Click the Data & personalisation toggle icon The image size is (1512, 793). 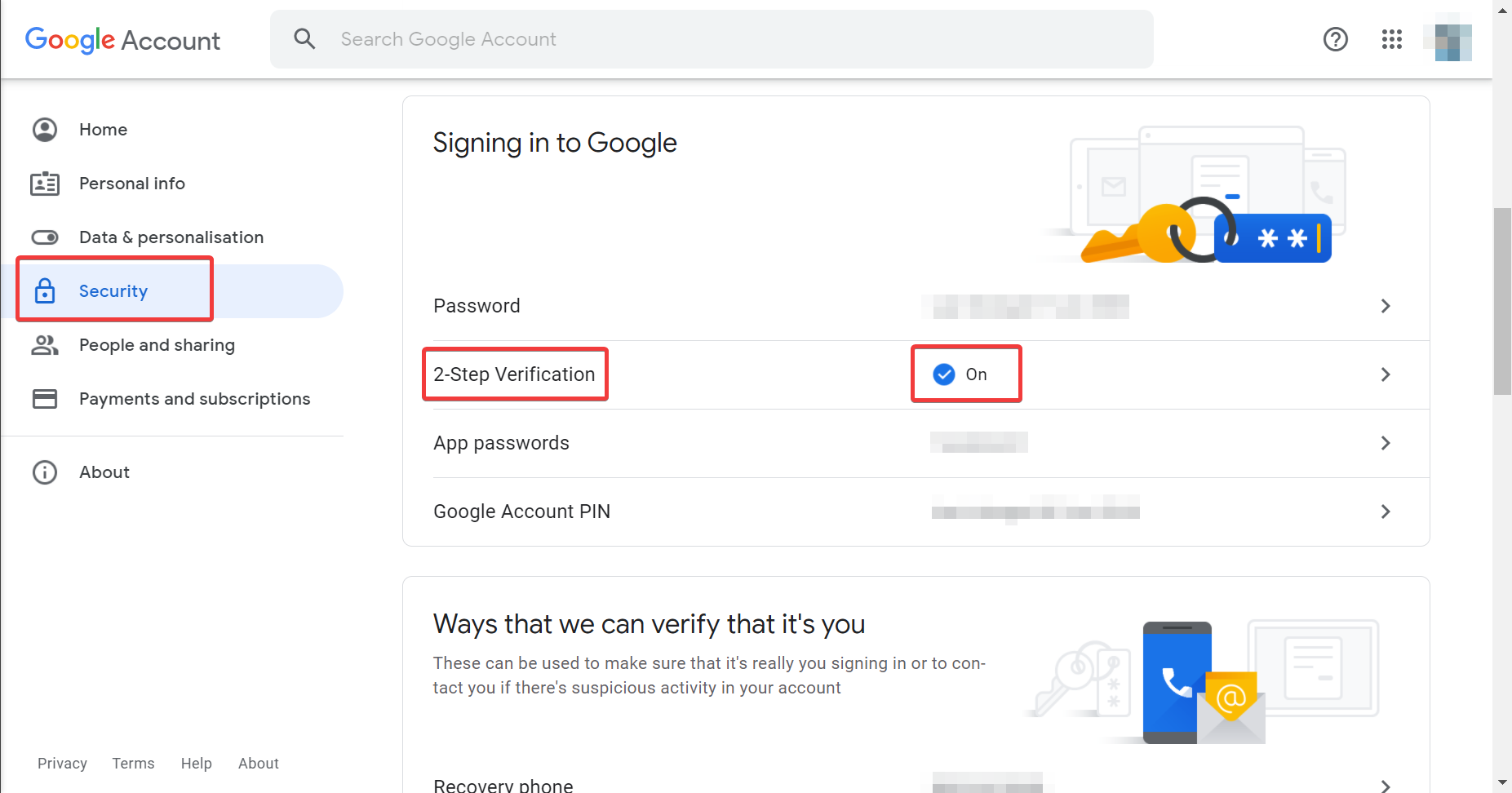tap(45, 237)
